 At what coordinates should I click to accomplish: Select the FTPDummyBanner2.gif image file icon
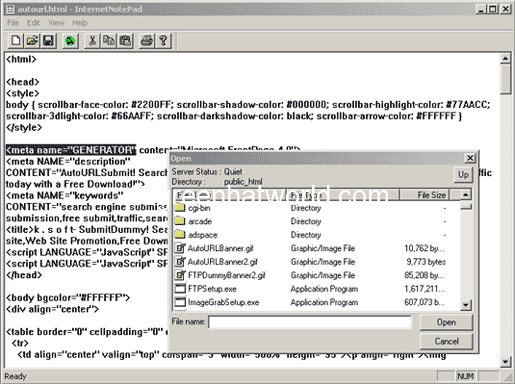pyautogui.click(x=180, y=275)
